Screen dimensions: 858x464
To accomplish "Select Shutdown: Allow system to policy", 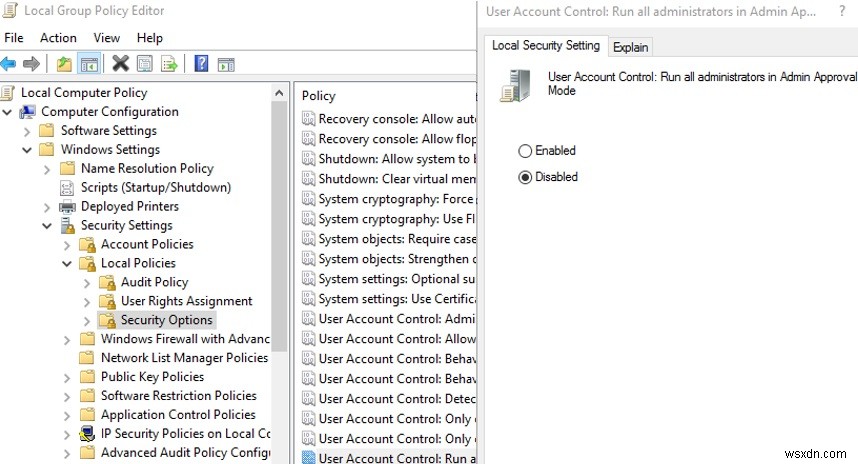I will [x=389, y=159].
